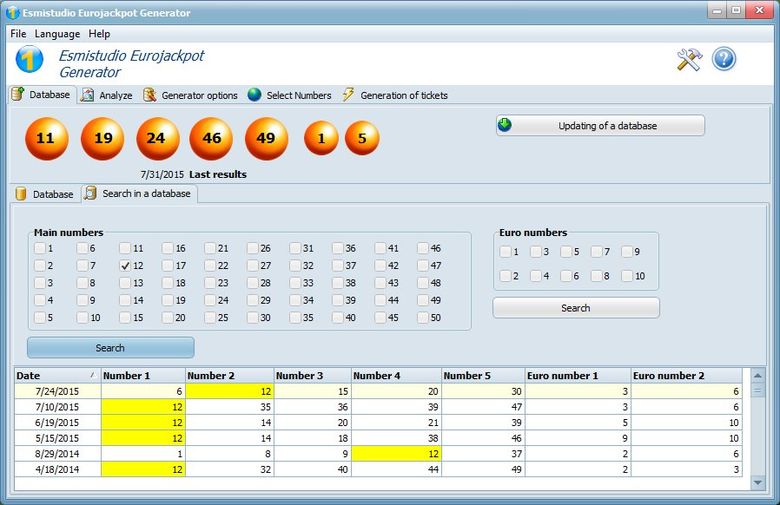
Task: Check main number 7 checkbox
Action: click(x=83, y=266)
